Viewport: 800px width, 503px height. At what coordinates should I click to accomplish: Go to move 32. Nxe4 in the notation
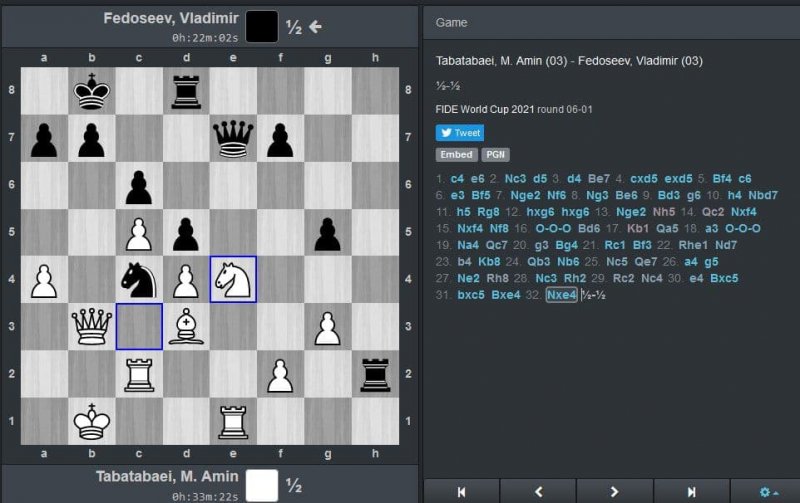pyautogui.click(x=562, y=295)
